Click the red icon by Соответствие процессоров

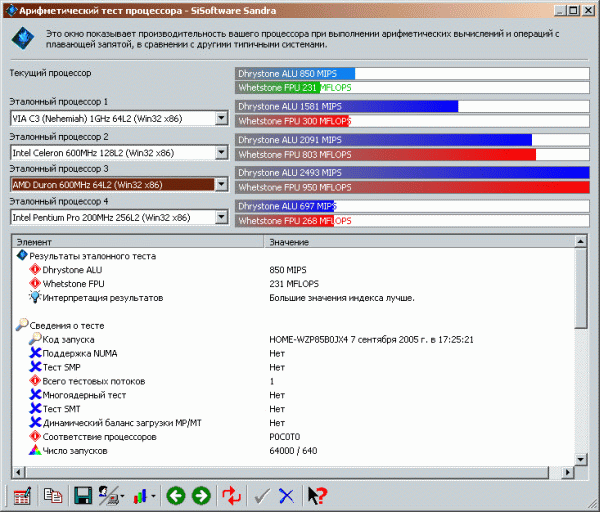[35, 436]
